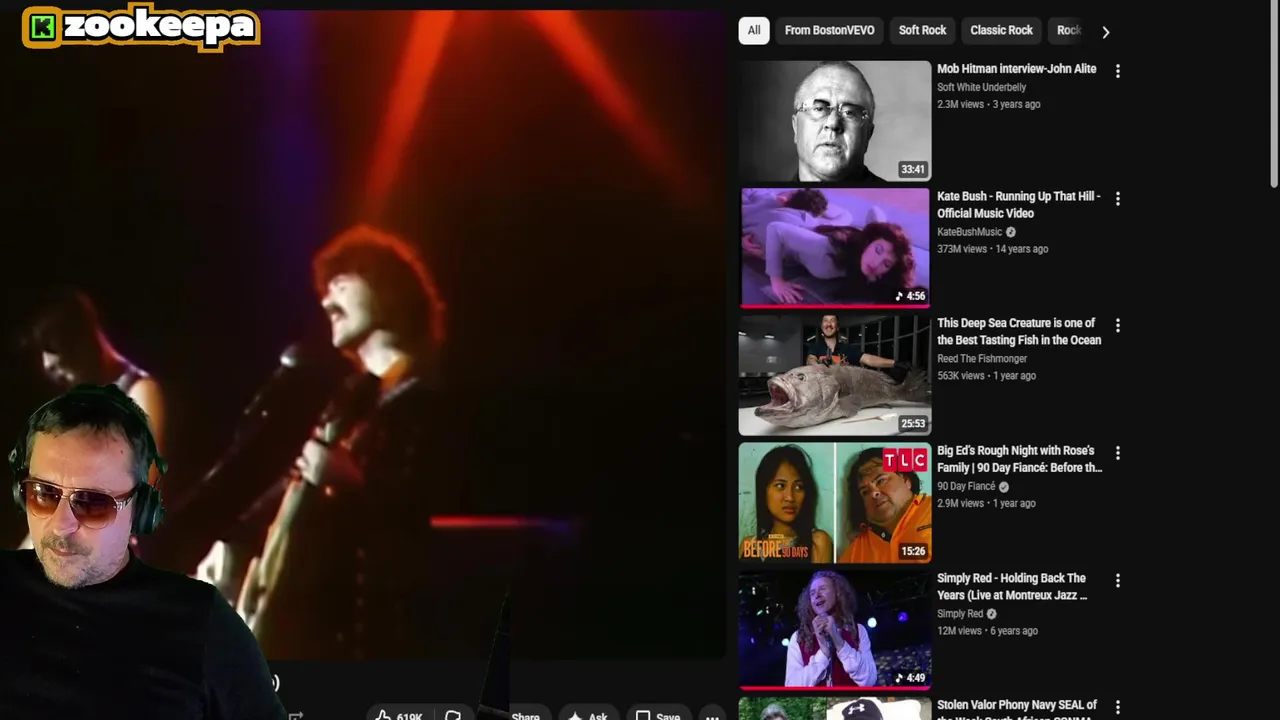Click the page vertical scrollbar

click(1274, 94)
